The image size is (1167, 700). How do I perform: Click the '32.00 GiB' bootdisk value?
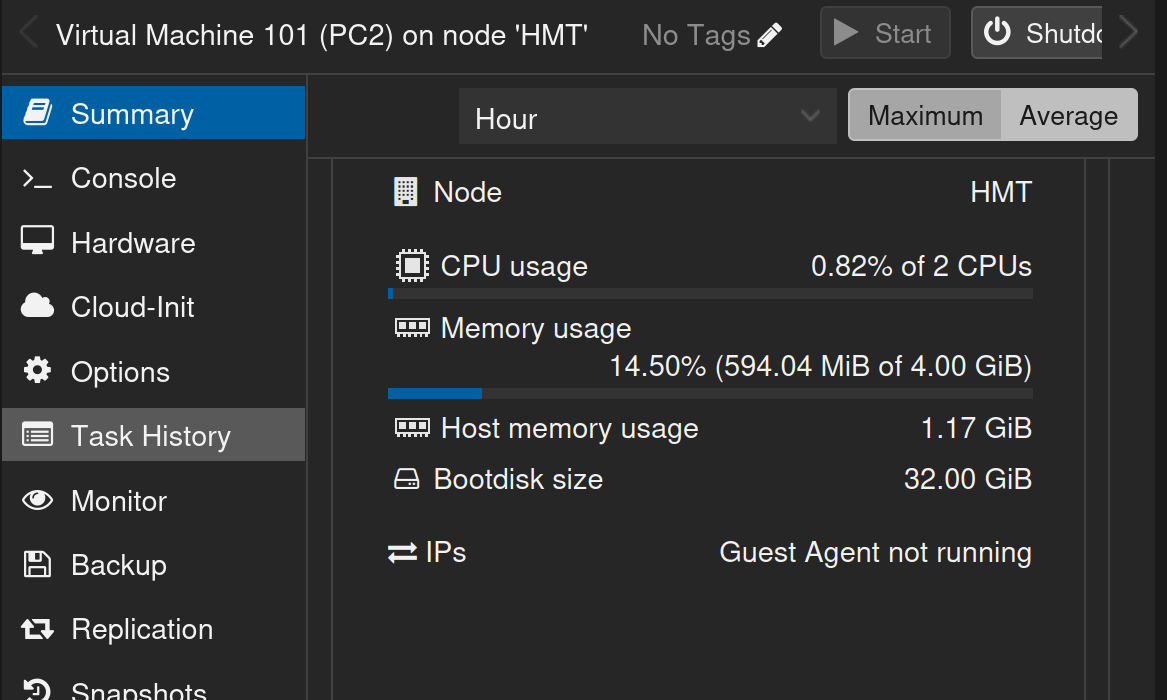pyautogui.click(x=968, y=479)
